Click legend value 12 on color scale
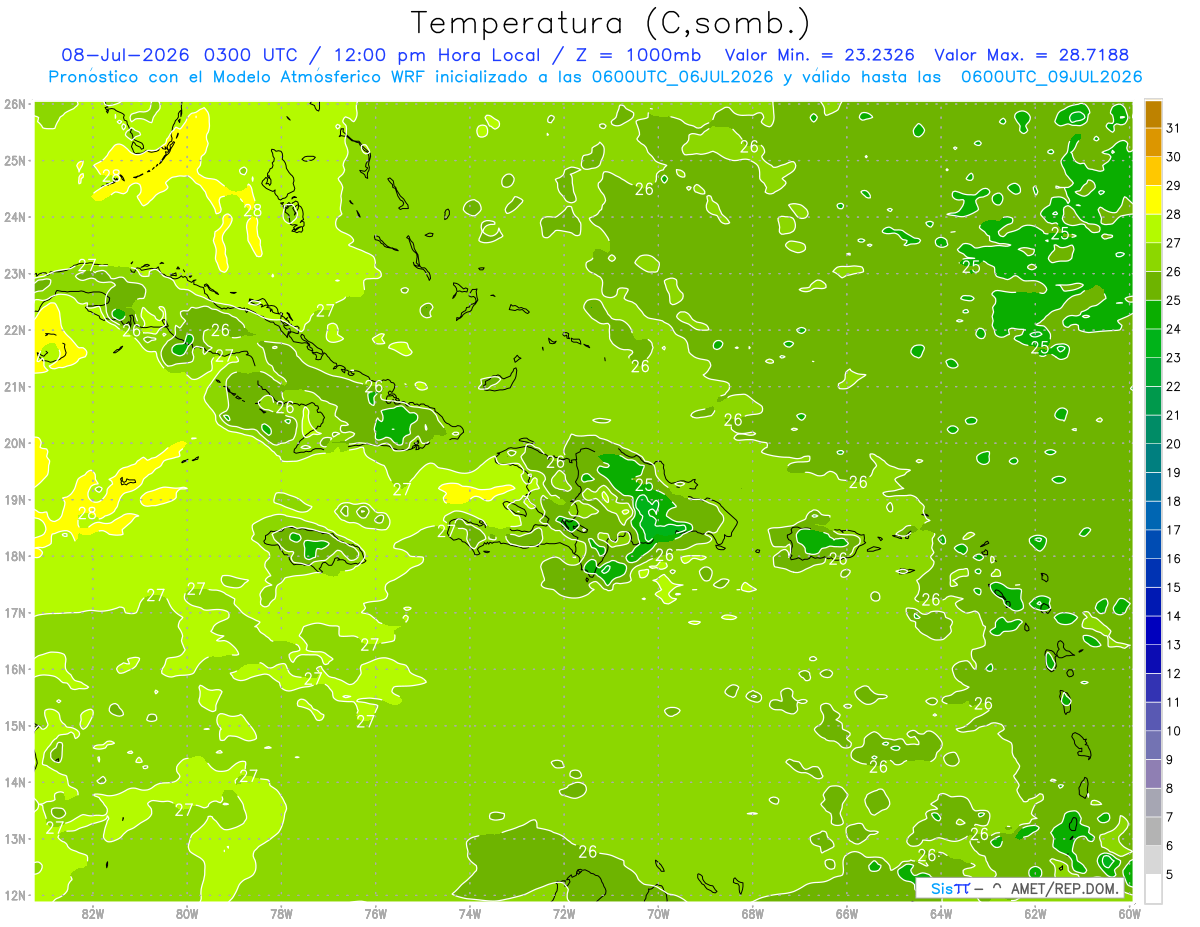This screenshot has width=1200, height=927. pos(1174,673)
